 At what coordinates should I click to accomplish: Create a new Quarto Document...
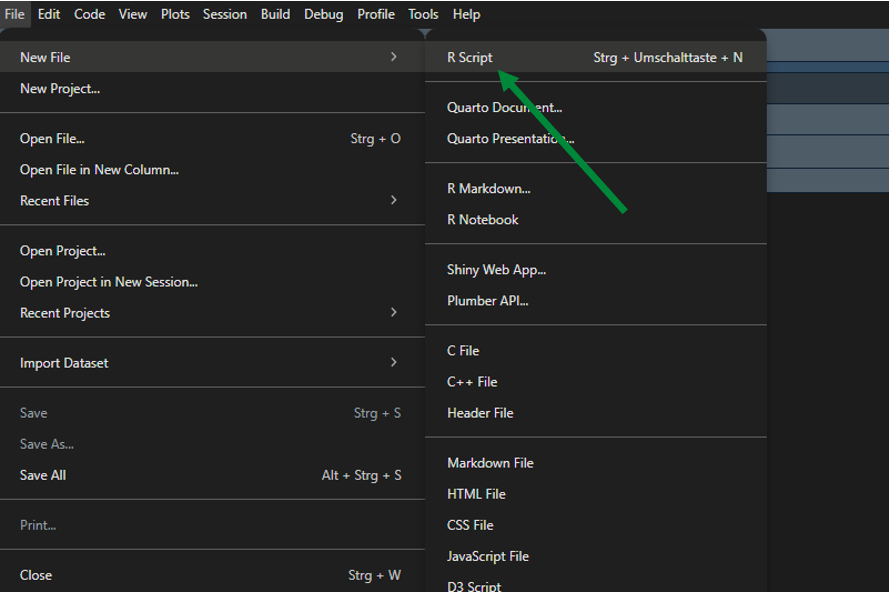point(596,107)
